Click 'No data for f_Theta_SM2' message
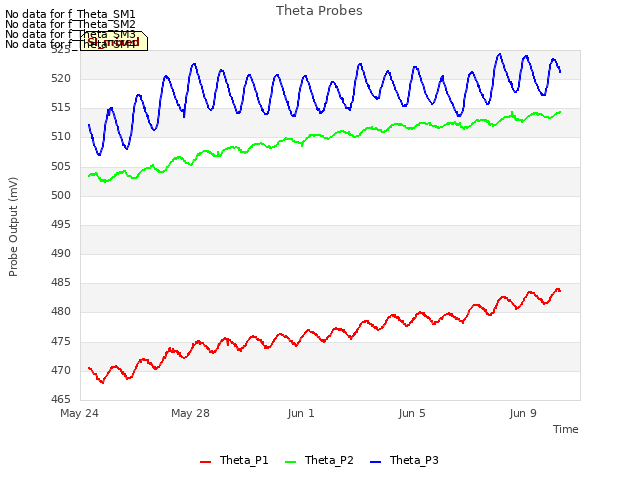The width and height of the screenshot is (640, 480). tap(70, 24)
